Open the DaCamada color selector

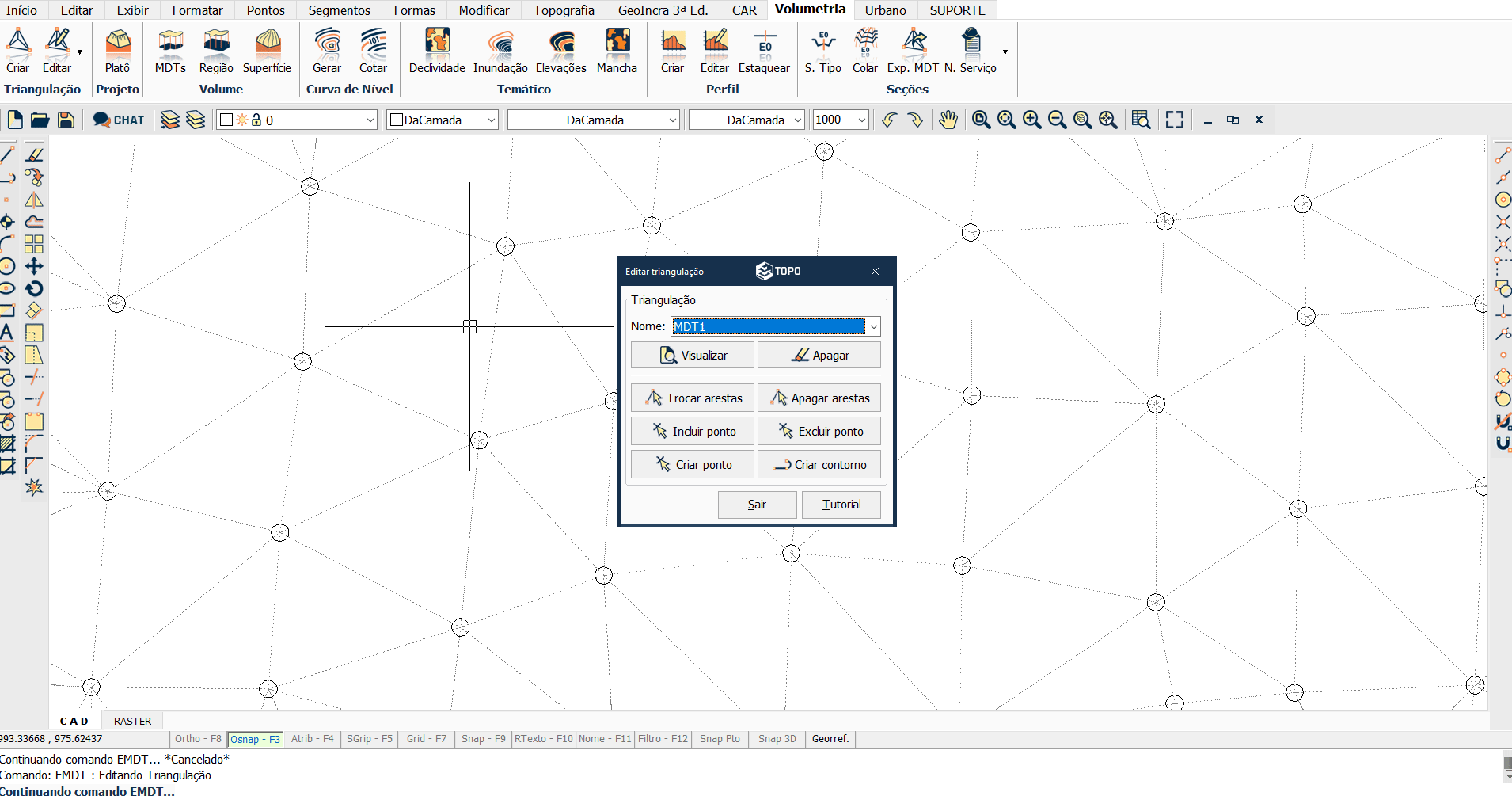coord(442,120)
